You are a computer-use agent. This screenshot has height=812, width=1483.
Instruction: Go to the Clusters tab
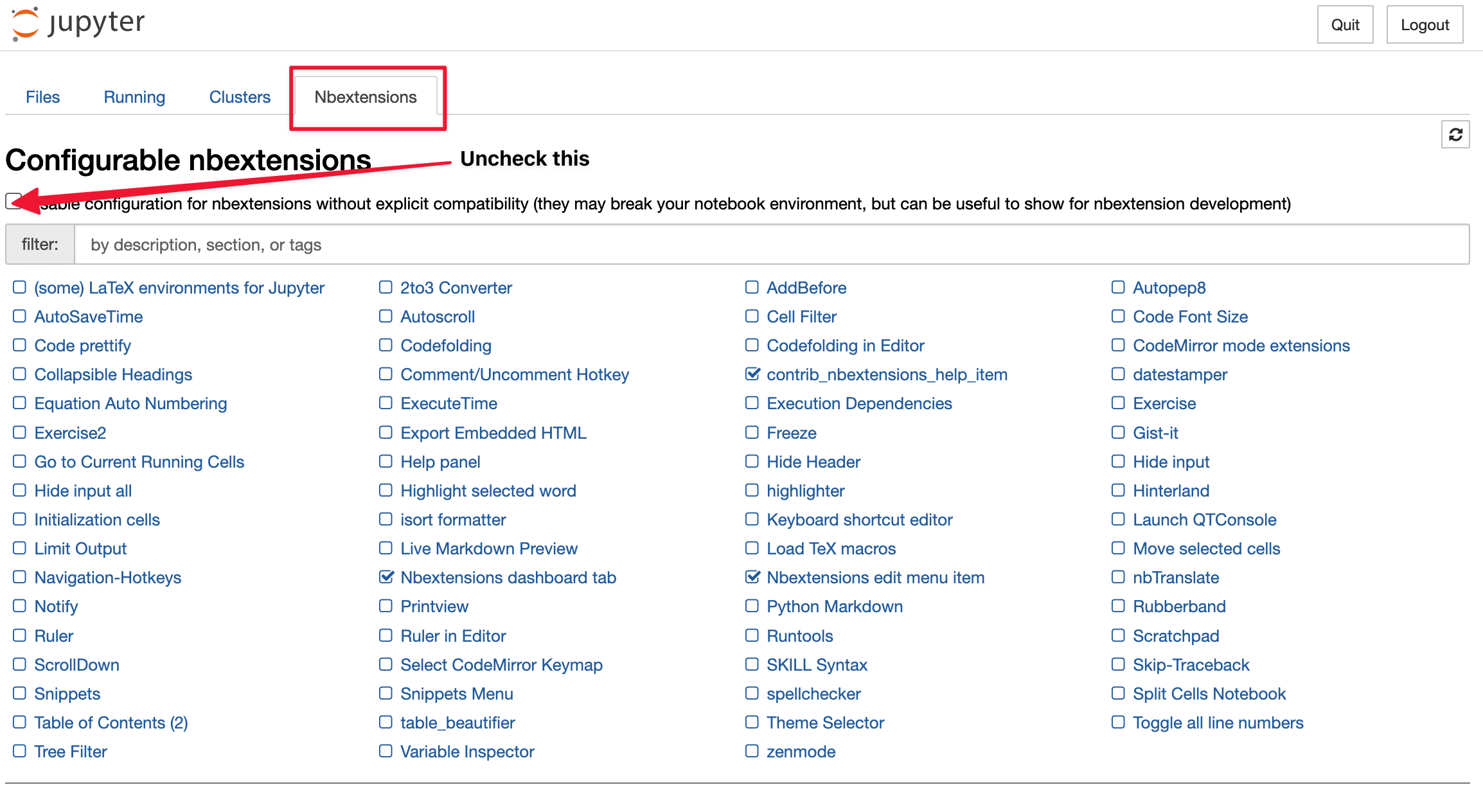(240, 97)
